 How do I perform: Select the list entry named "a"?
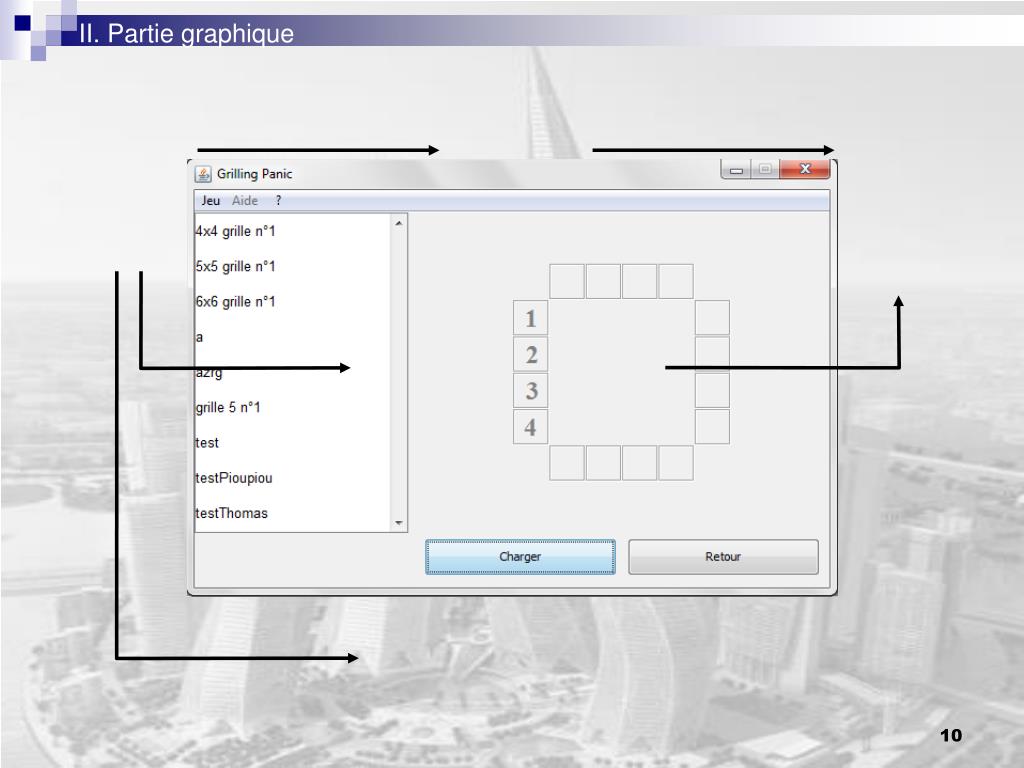(293, 337)
